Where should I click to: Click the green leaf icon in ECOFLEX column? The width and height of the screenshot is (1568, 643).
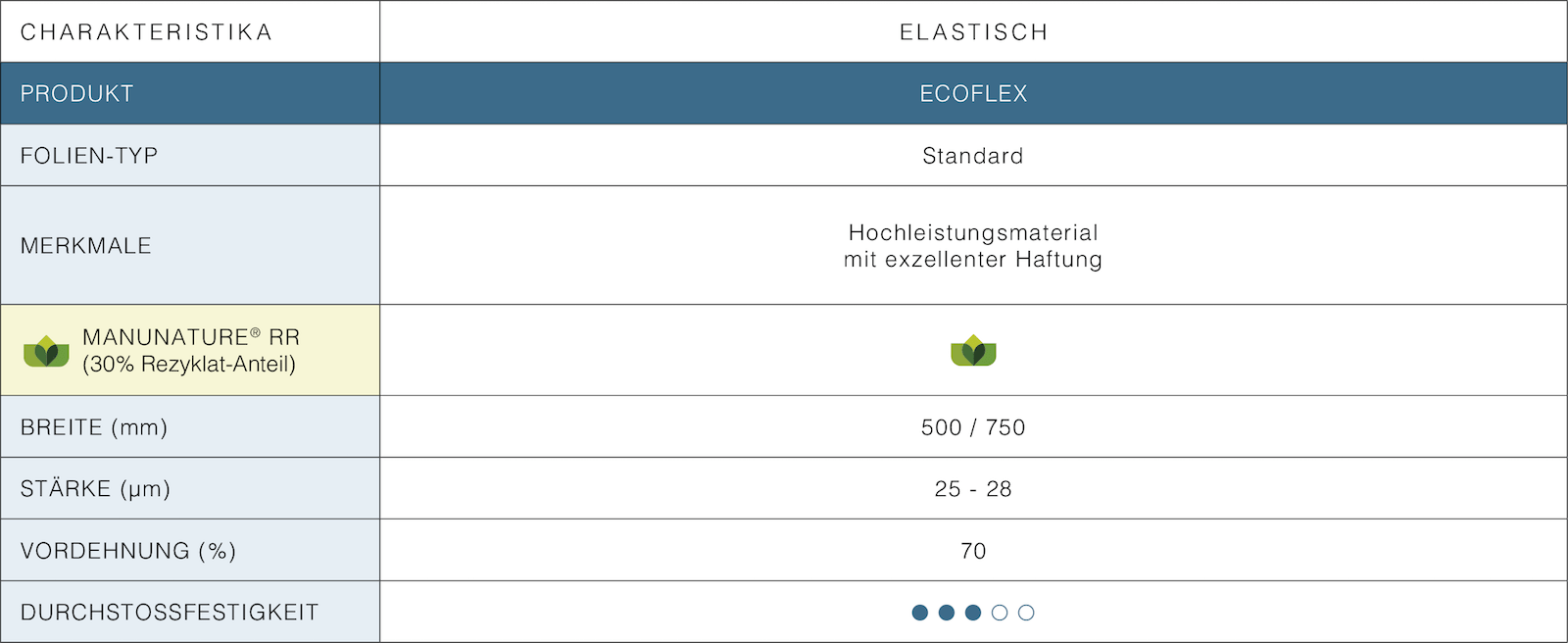click(x=973, y=351)
